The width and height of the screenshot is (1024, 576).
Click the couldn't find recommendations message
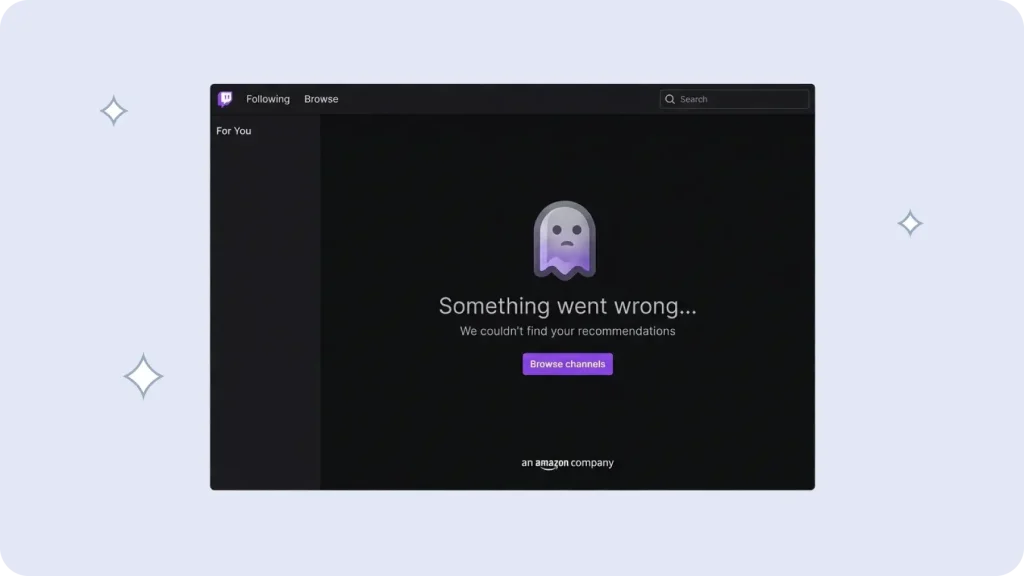tap(567, 331)
